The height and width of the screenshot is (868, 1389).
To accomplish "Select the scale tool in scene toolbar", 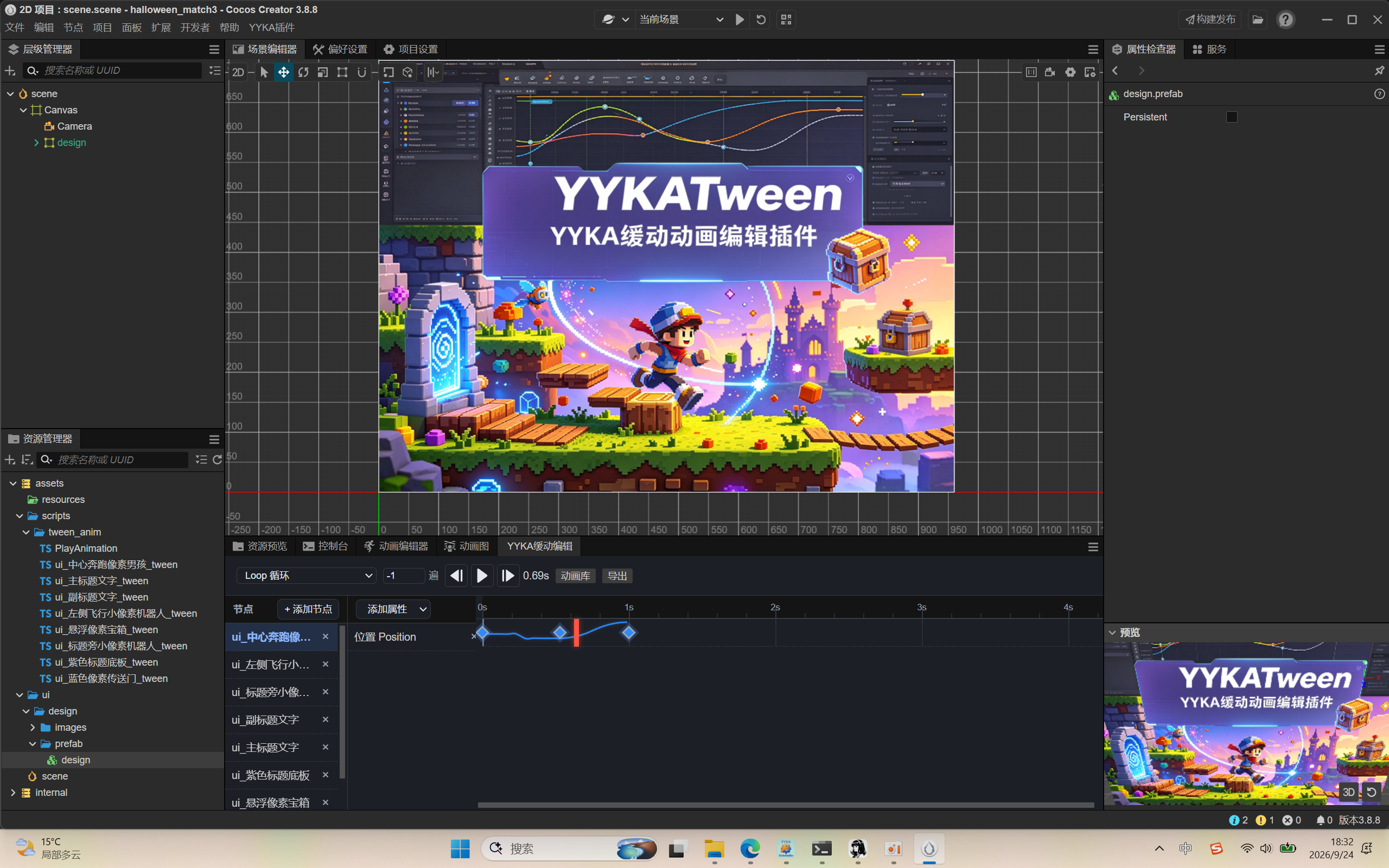I will [323, 72].
